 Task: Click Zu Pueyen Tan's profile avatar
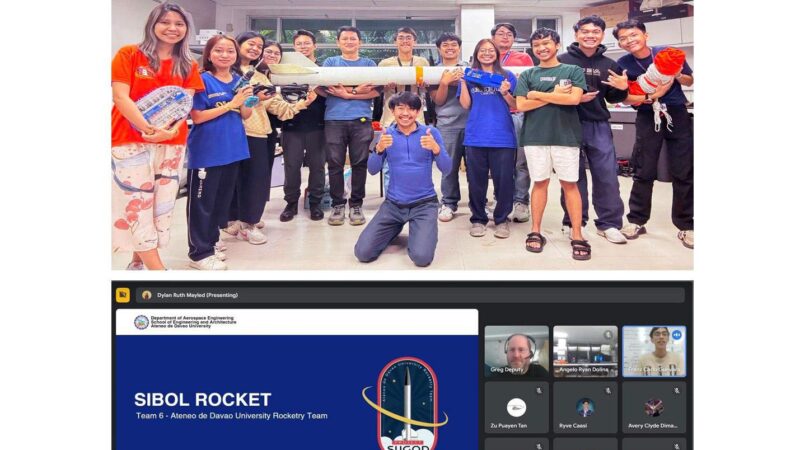click(x=516, y=408)
